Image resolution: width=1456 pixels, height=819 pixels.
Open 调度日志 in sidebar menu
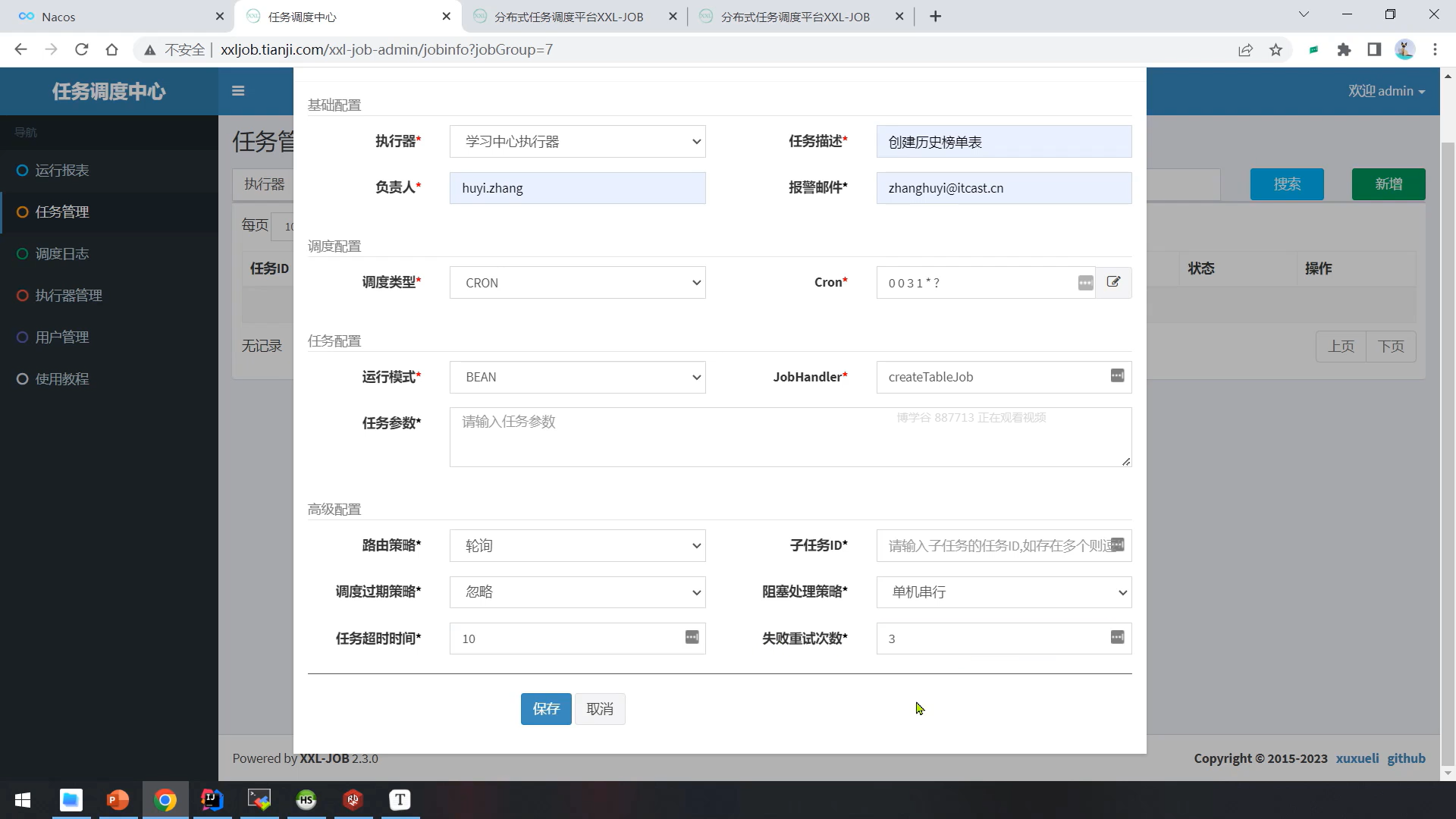tap(62, 254)
